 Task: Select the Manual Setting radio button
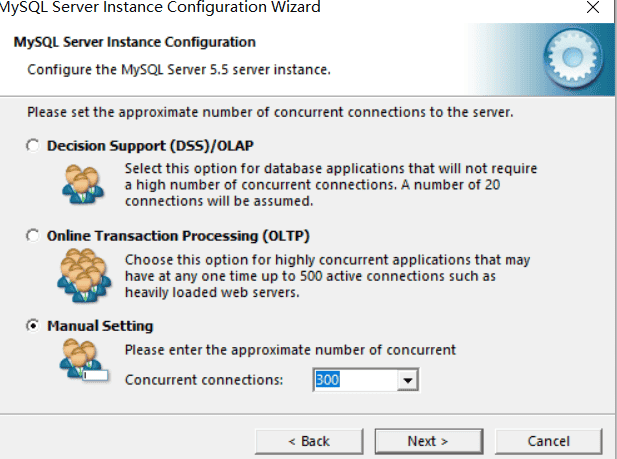coord(33,326)
